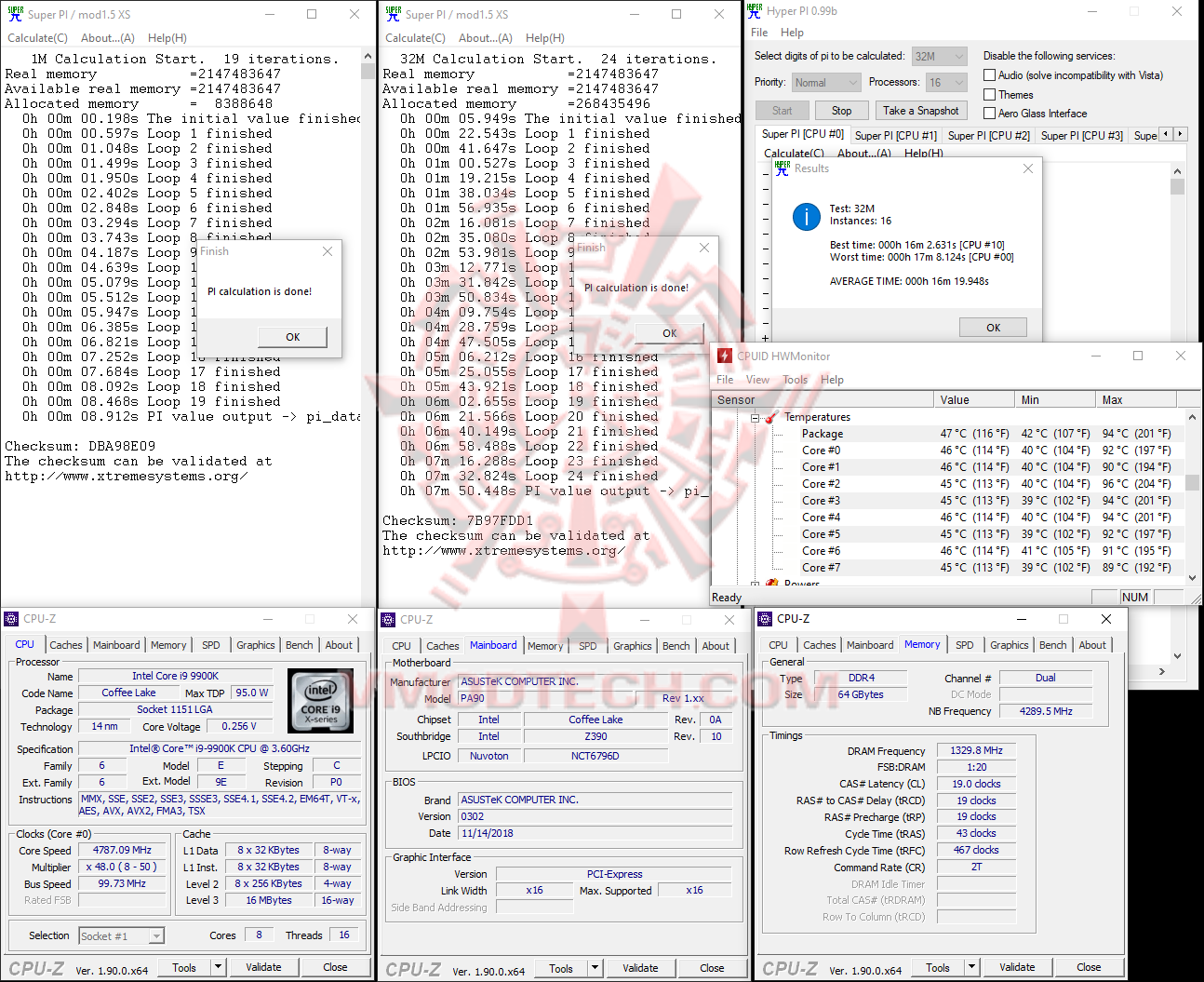The image size is (1204, 982).
Task: Click the Super PI [CPU #1] tab
Action: [x=896, y=136]
